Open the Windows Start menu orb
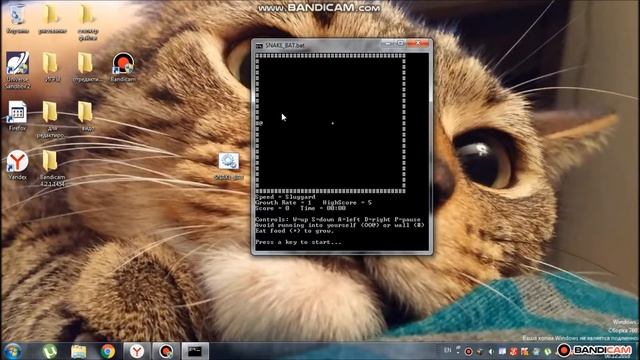The image size is (640, 360). click(13, 351)
